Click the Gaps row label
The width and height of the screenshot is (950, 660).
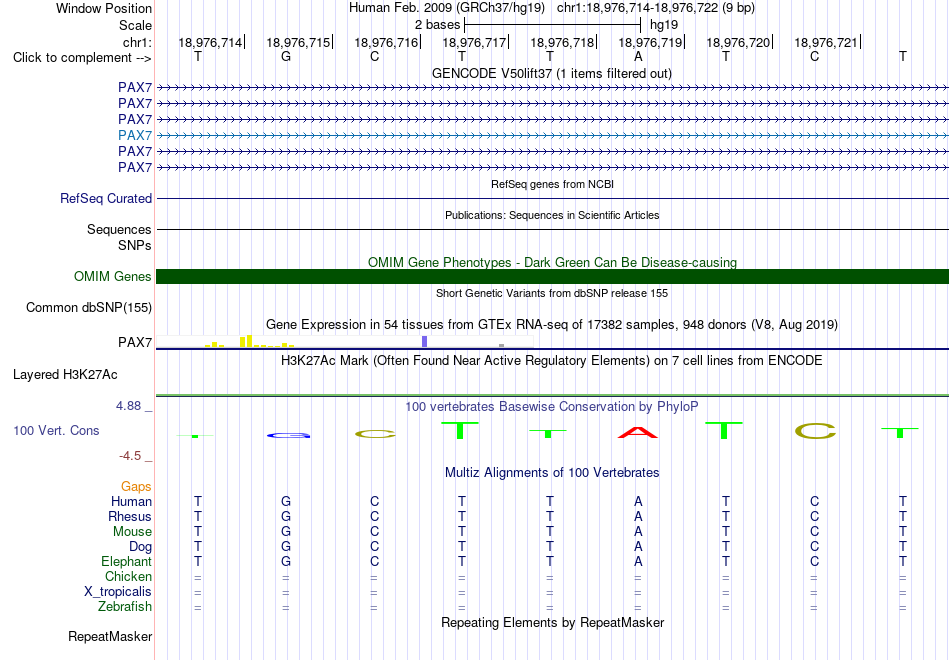(136, 487)
